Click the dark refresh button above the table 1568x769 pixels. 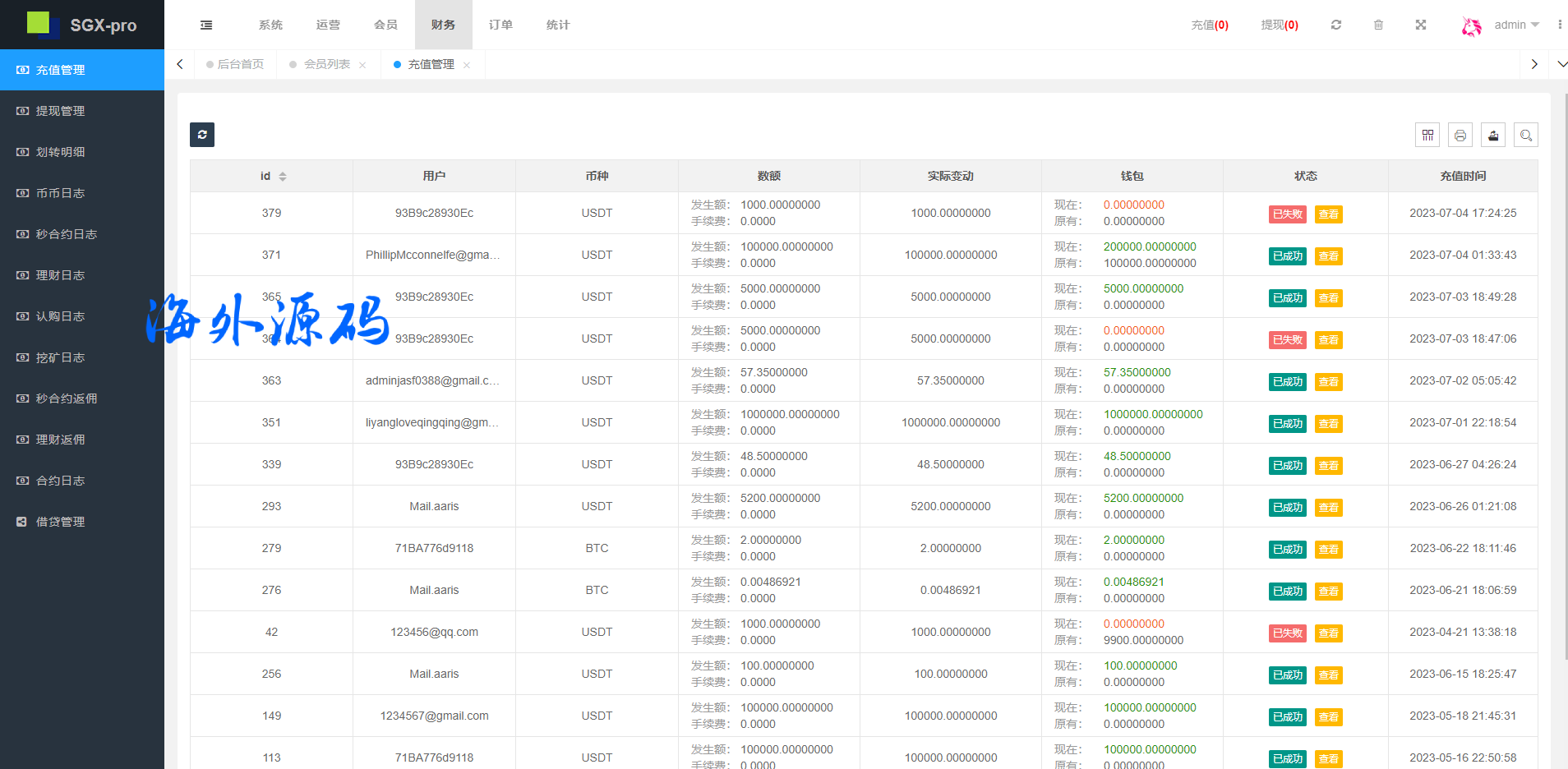click(x=202, y=135)
